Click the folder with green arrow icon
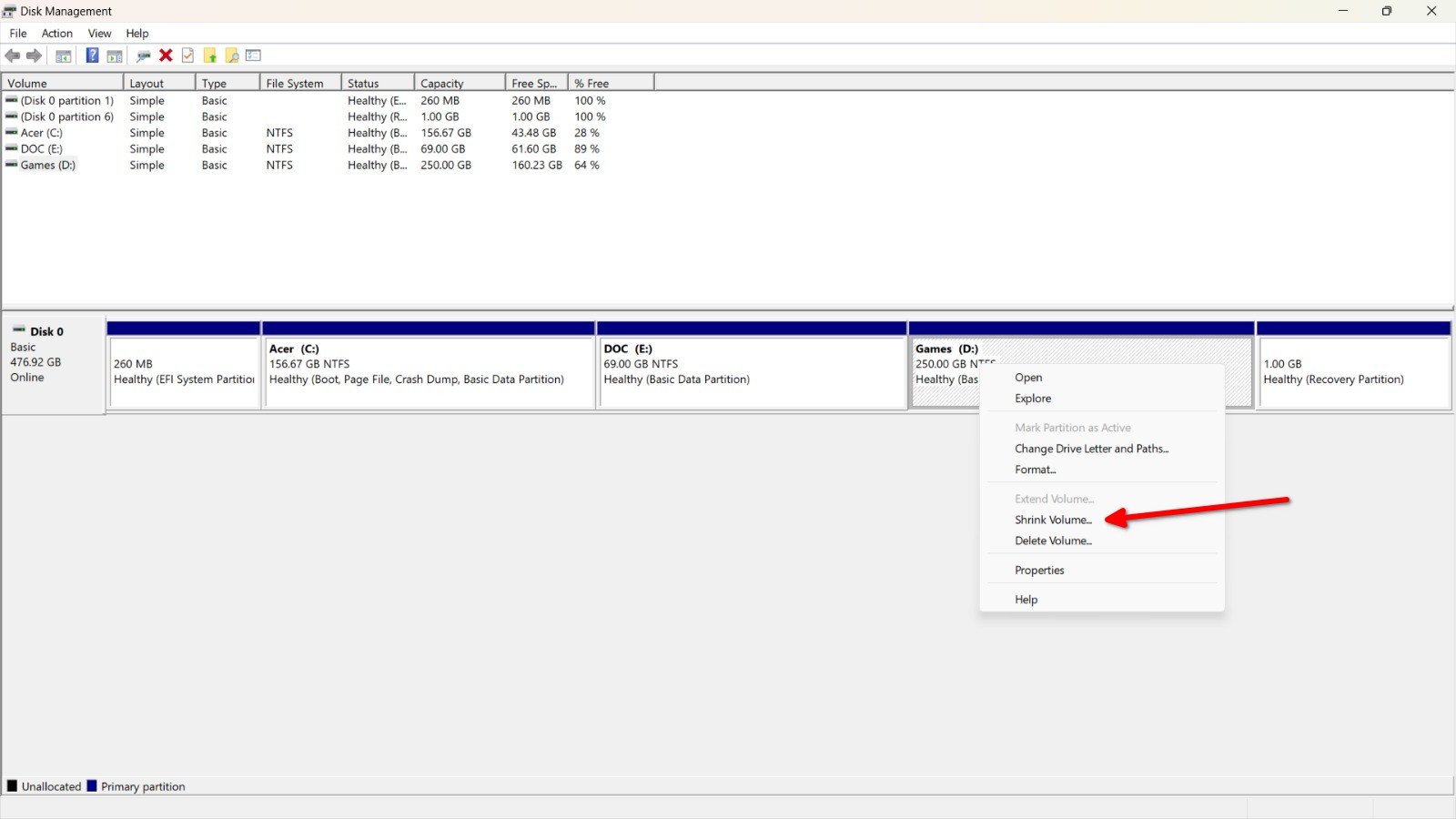The width and height of the screenshot is (1456, 819). (210, 56)
